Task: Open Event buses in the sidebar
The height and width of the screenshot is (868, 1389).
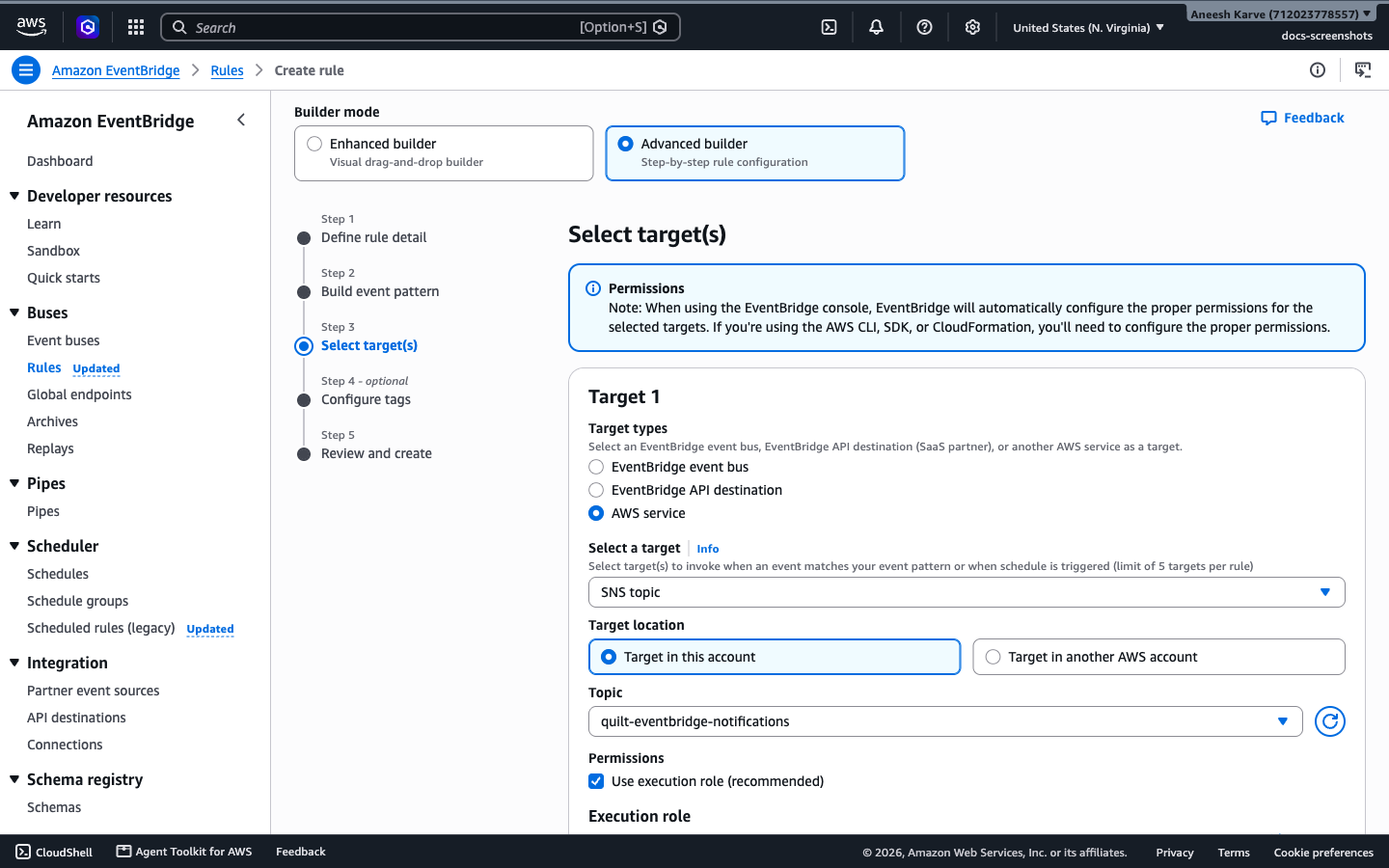Action: point(64,340)
